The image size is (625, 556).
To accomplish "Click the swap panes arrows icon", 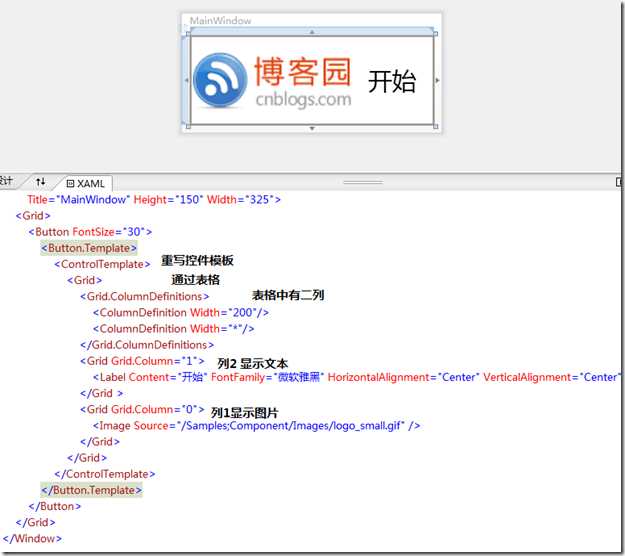I will tap(40, 182).
